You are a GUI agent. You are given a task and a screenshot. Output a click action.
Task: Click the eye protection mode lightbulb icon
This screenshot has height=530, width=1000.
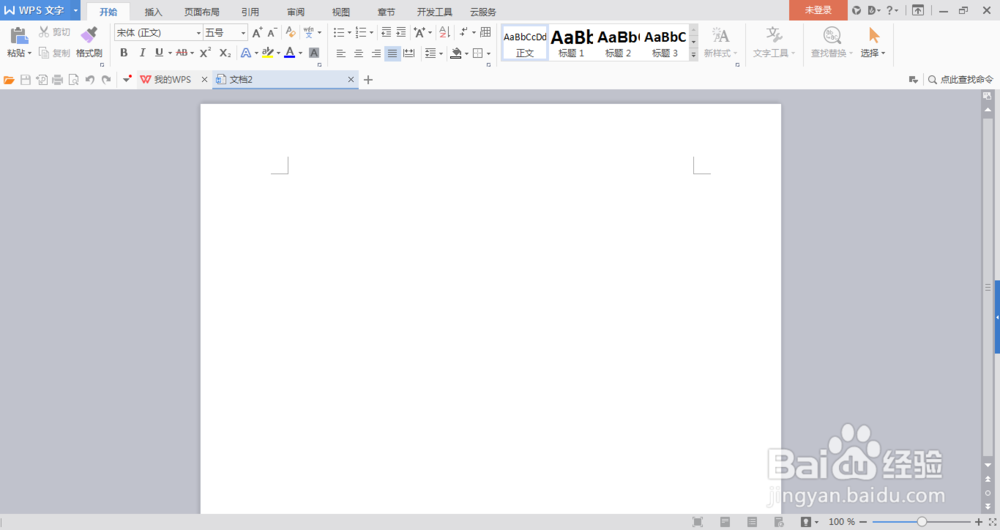click(806, 522)
